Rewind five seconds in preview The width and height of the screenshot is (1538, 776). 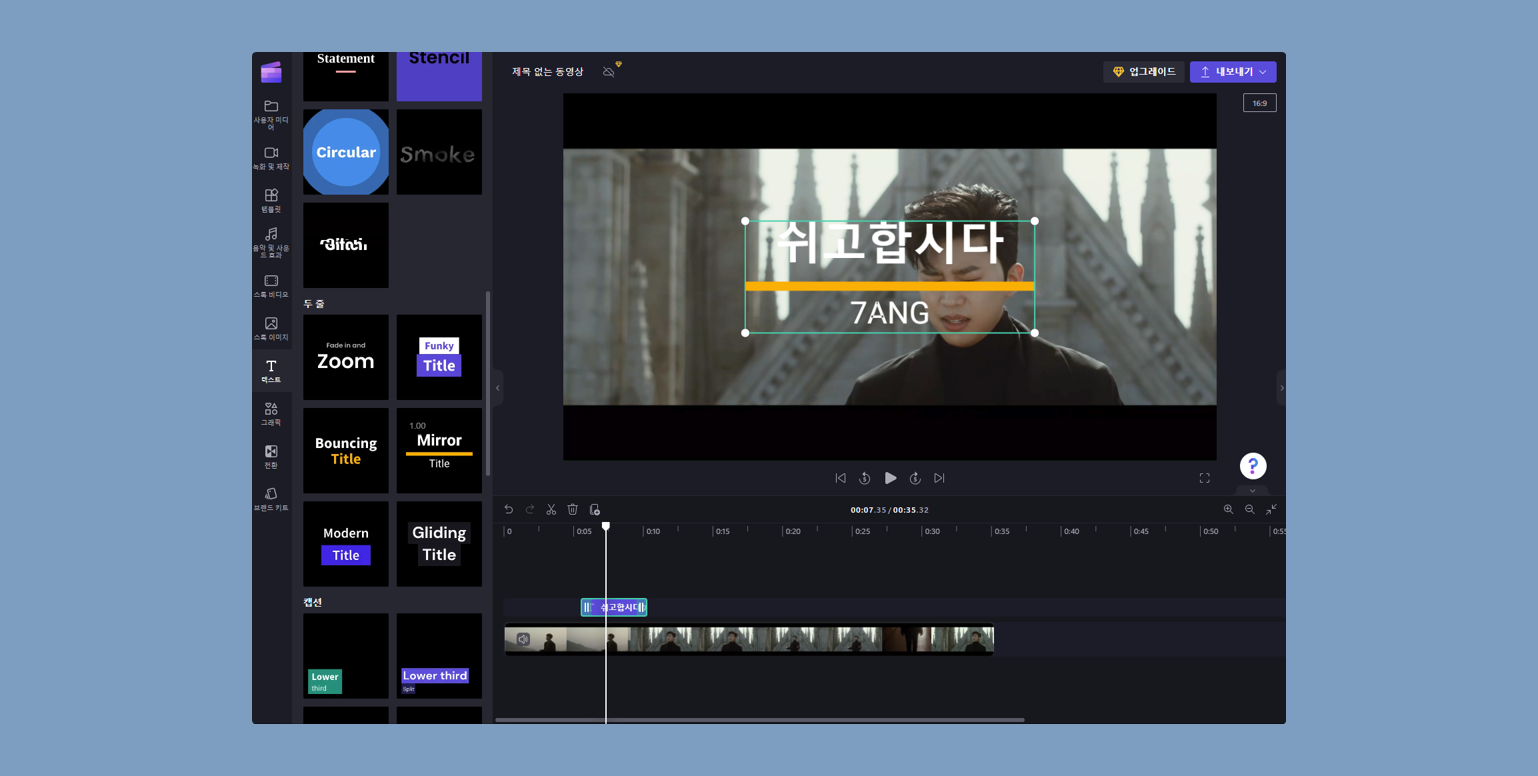pos(865,478)
